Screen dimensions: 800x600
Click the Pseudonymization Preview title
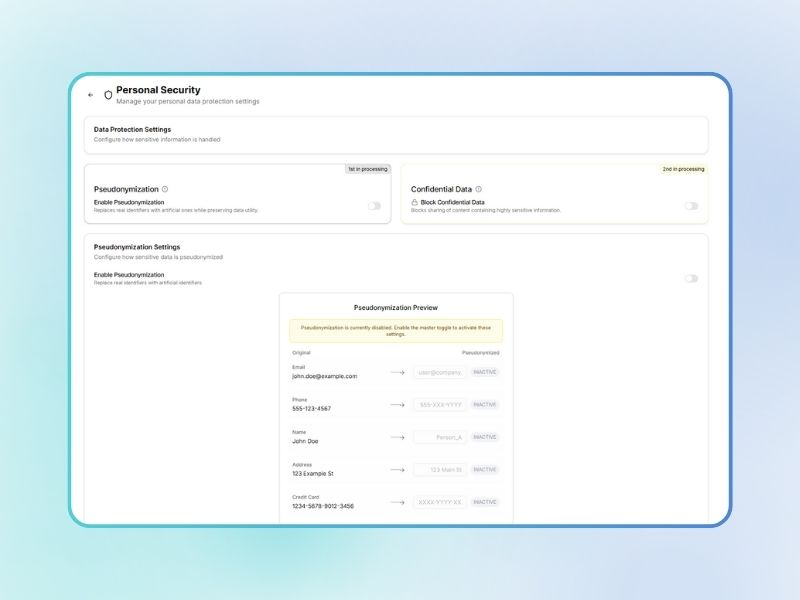[396, 308]
